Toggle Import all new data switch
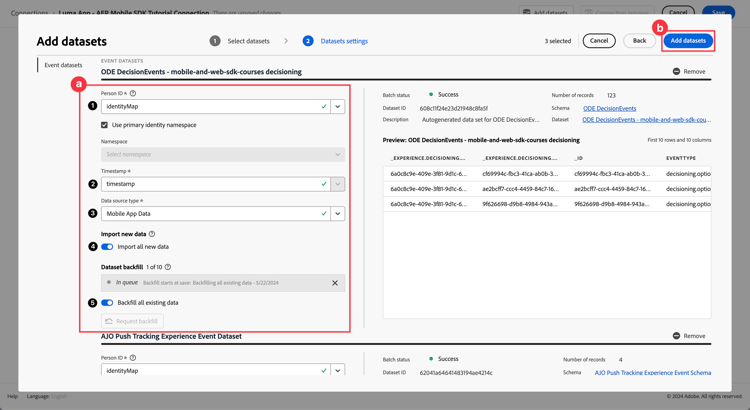Screen dimensions: 750x410 click(107, 246)
